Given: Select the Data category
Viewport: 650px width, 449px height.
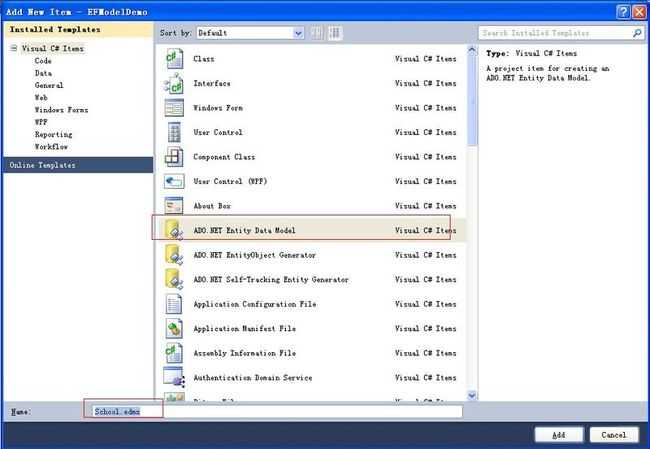Looking at the screenshot, I should coord(43,73).
